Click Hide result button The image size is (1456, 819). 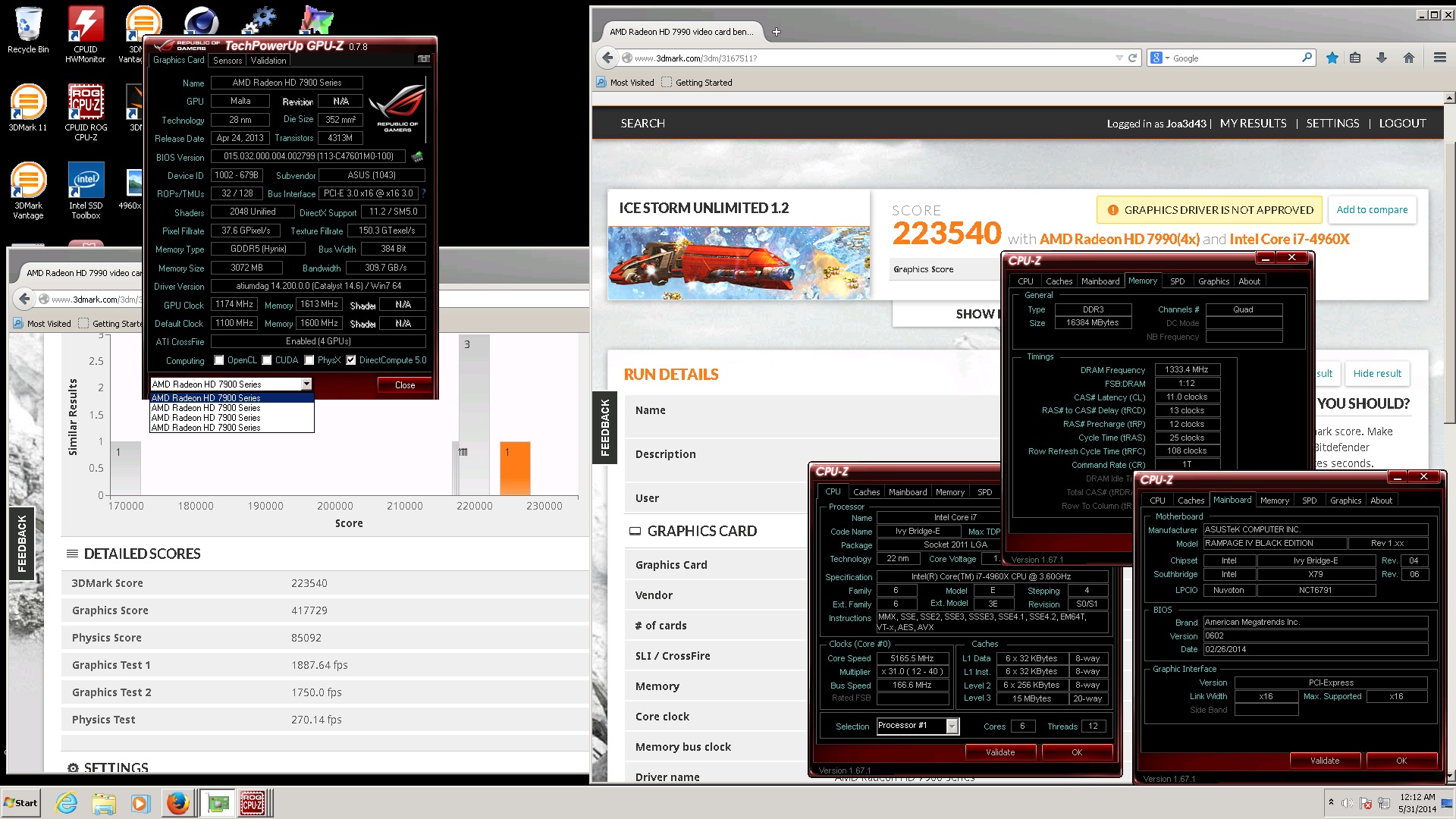(1377, 373)
